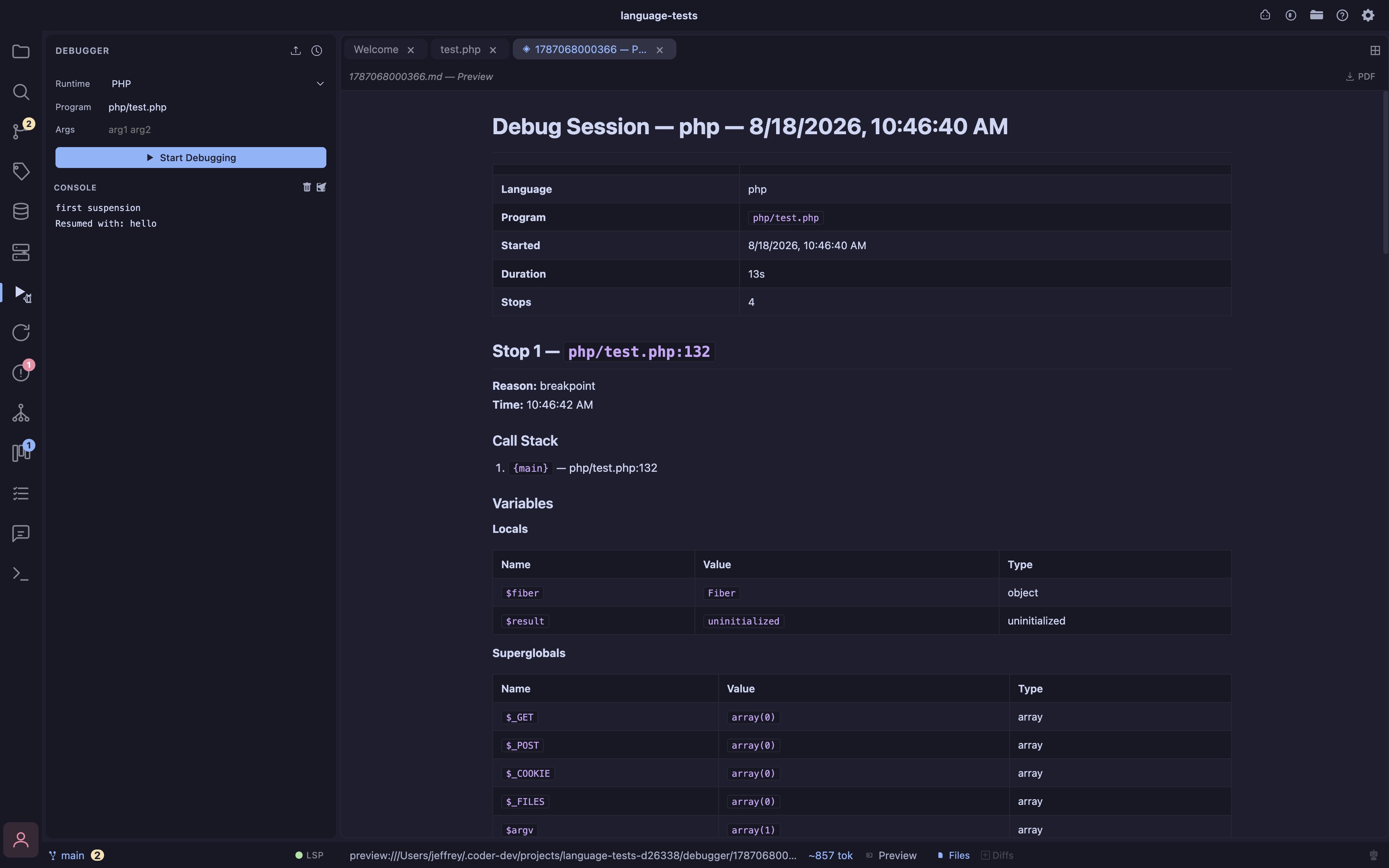The height and width of the screenshot is (868, 1389).
Task: Click the preview file path in status bar
Action: click(573, 856)
